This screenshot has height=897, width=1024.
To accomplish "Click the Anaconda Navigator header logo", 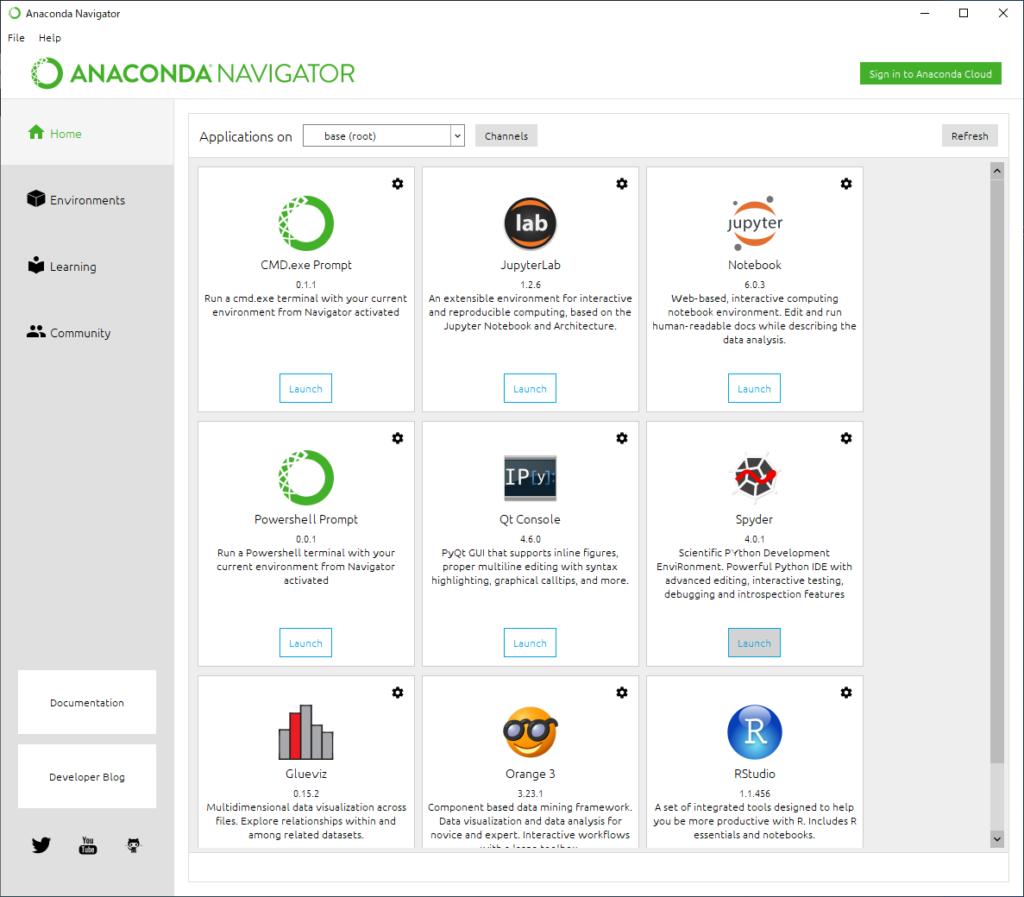I will (193, 73).
